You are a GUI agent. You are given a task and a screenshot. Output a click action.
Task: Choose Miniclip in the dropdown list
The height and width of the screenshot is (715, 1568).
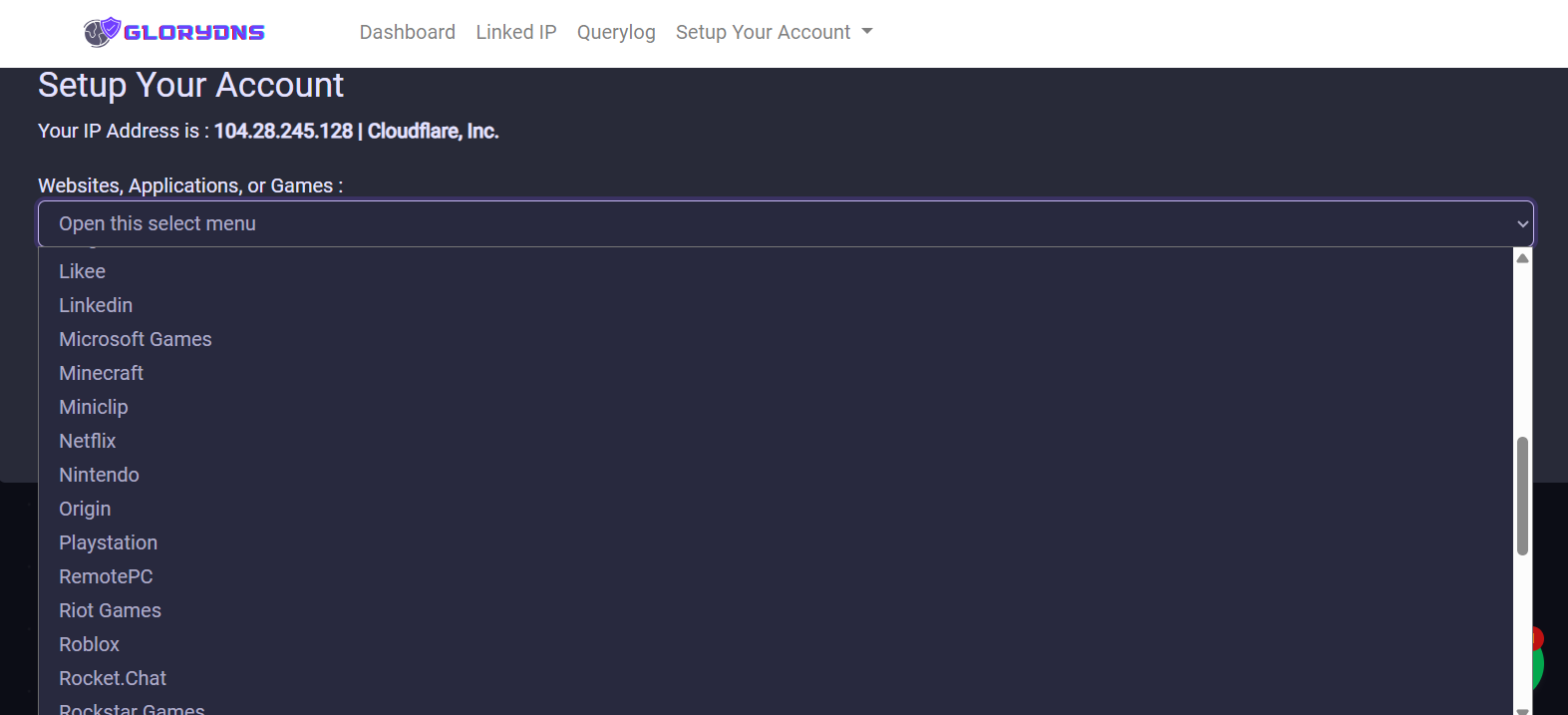coord(776,407)
